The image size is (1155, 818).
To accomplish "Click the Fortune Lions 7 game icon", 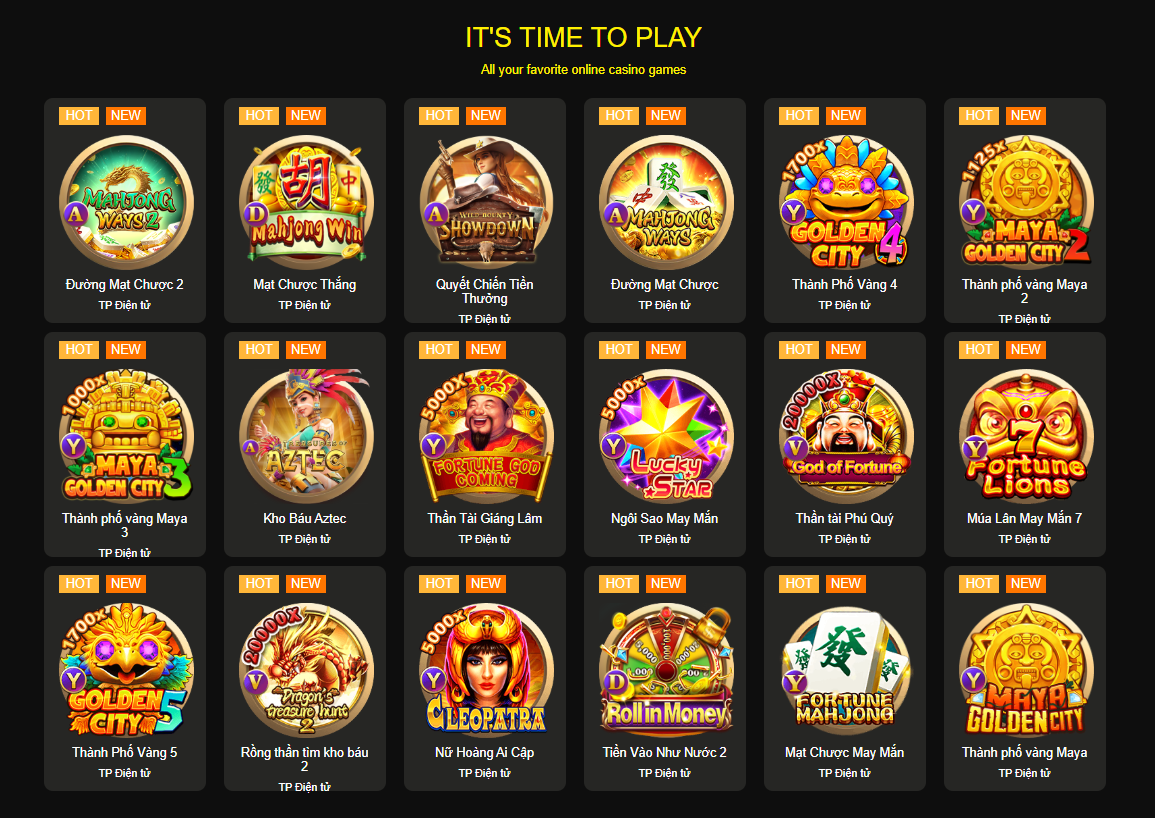I will [1025, 436].
